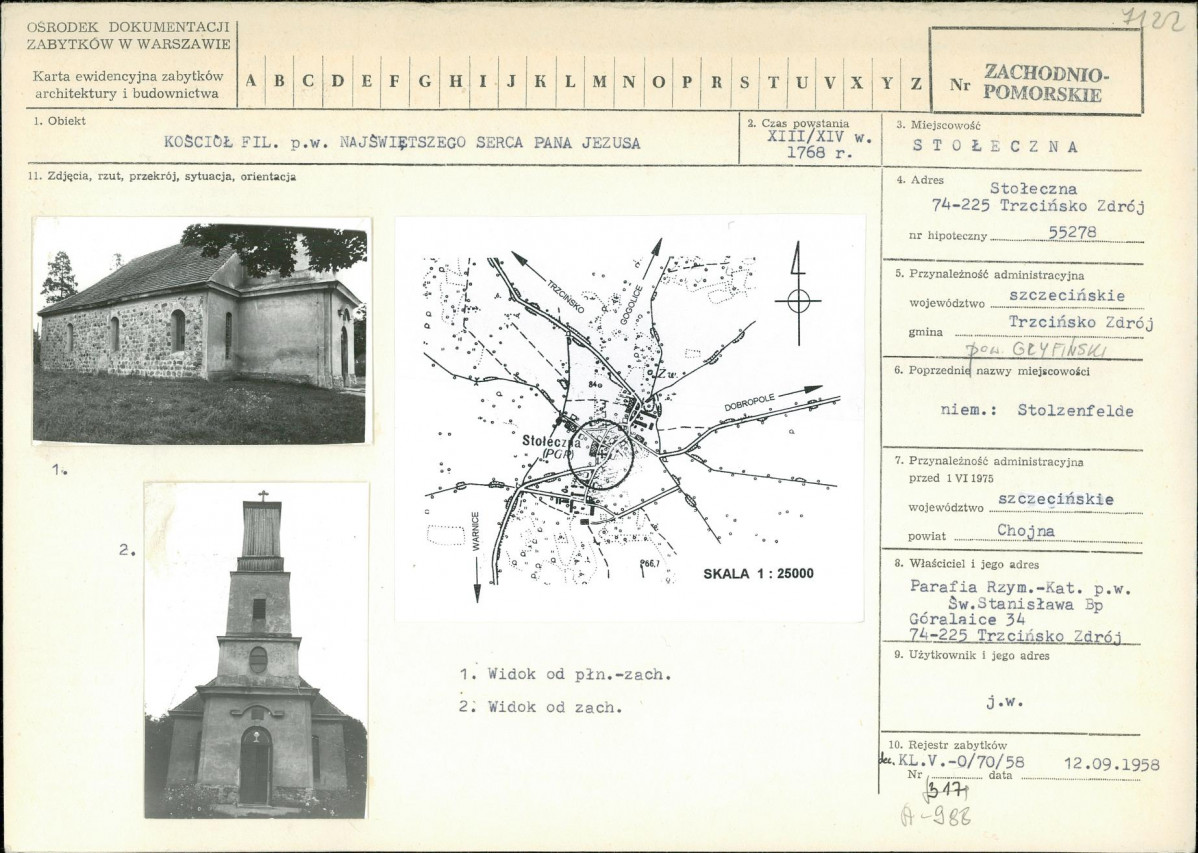The image size is (1198, 853).
Task: Click the former name Stolzenfelde entry
Action: [1037, 410]
